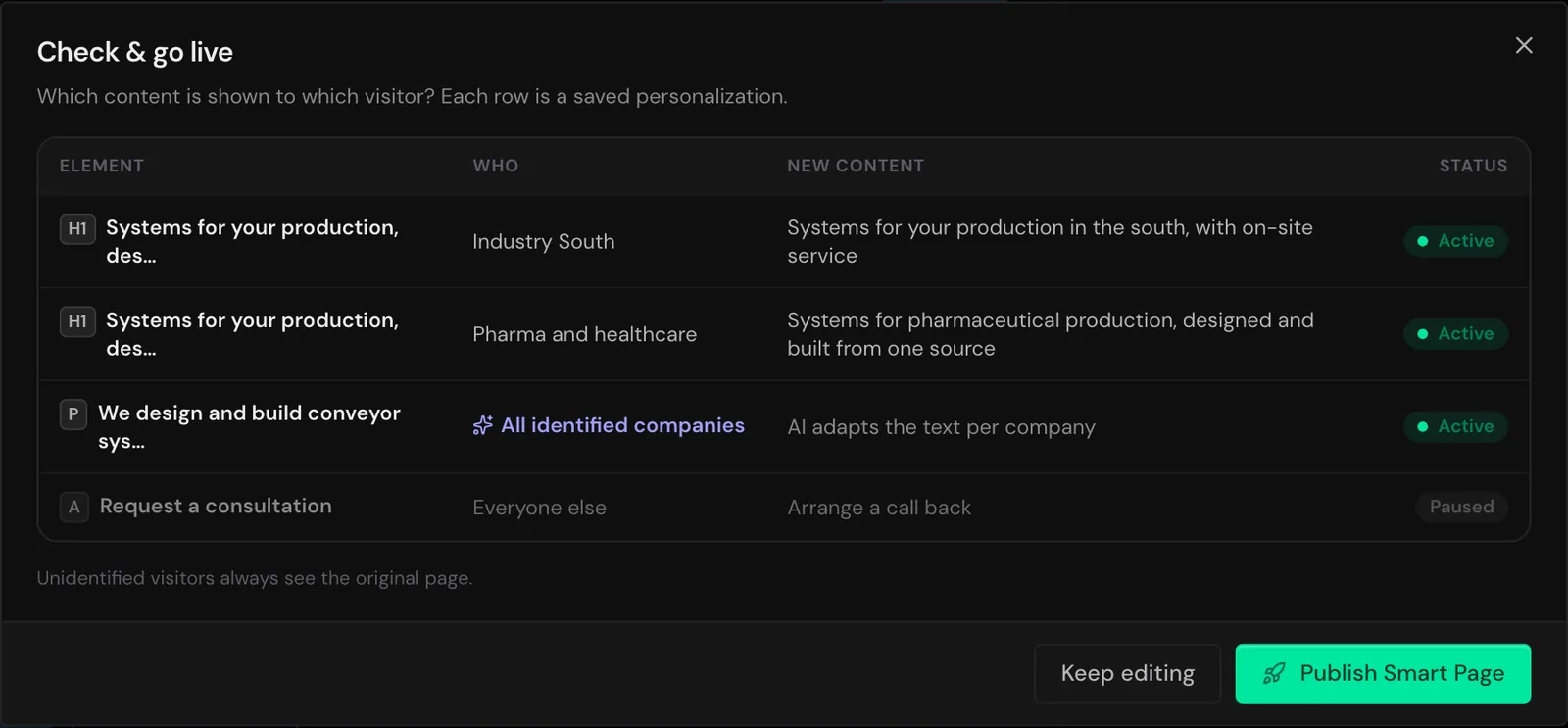Select AI adapts the text per company
Viewport: 1568px width, 728px height.
coord(941,427)
